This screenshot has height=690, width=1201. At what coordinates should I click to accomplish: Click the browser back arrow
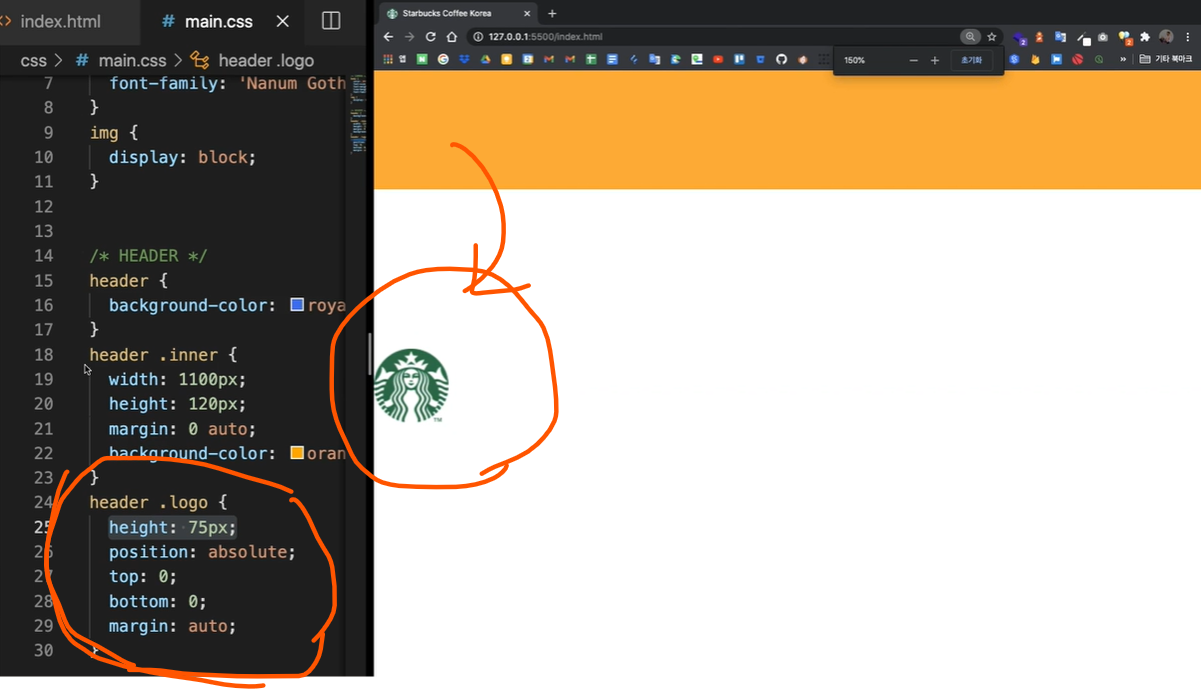pos(388,37)
